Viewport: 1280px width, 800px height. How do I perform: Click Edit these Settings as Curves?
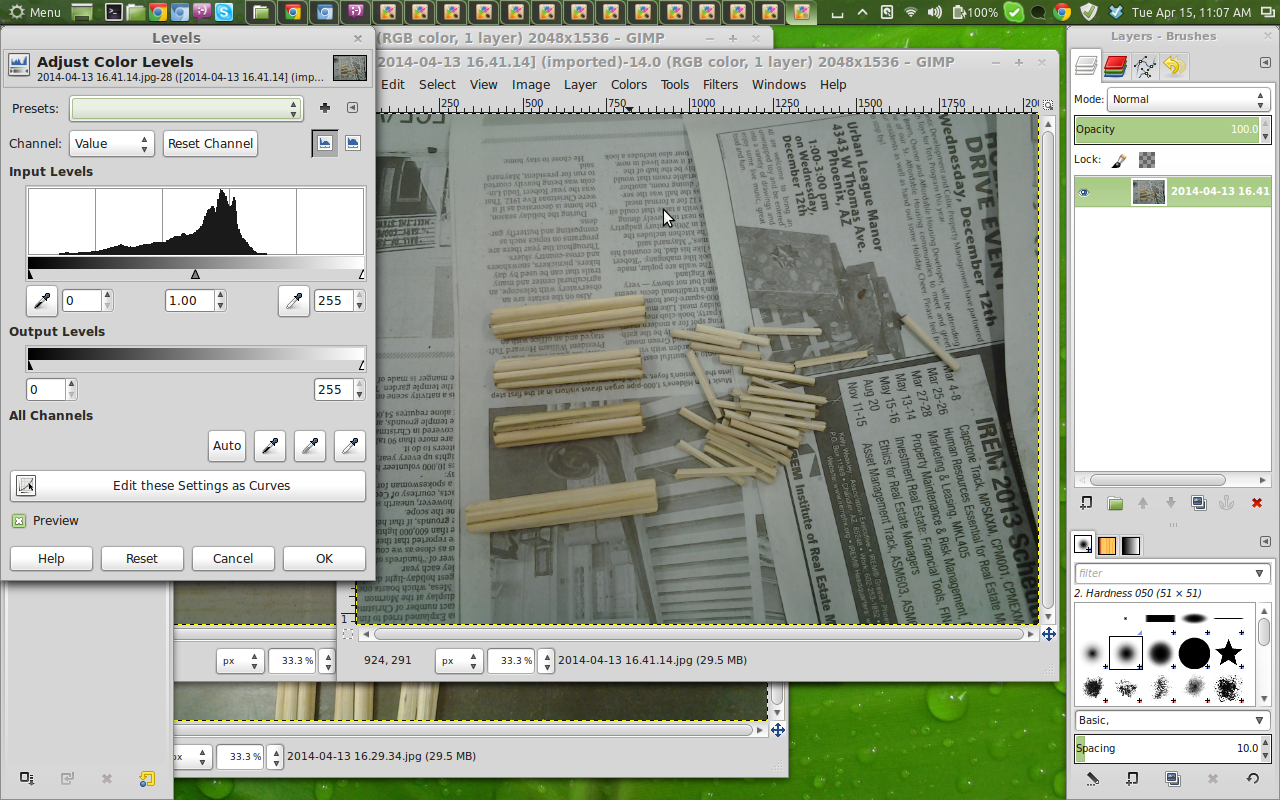(x=186, y=486)
